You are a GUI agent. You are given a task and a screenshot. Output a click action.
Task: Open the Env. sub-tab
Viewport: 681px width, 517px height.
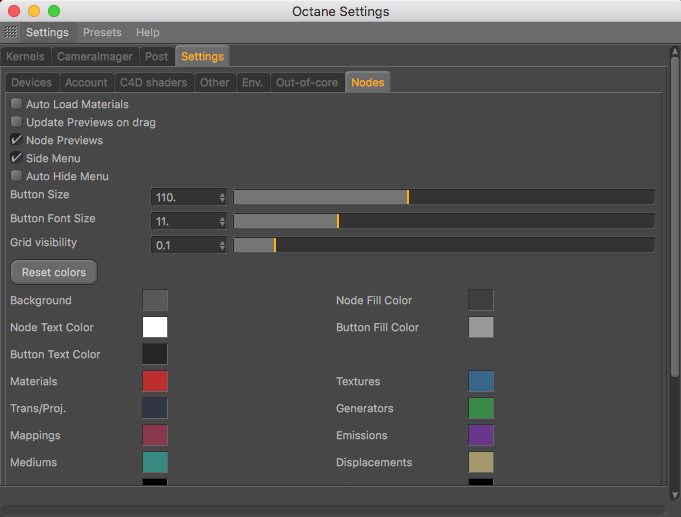coord(252,83)
